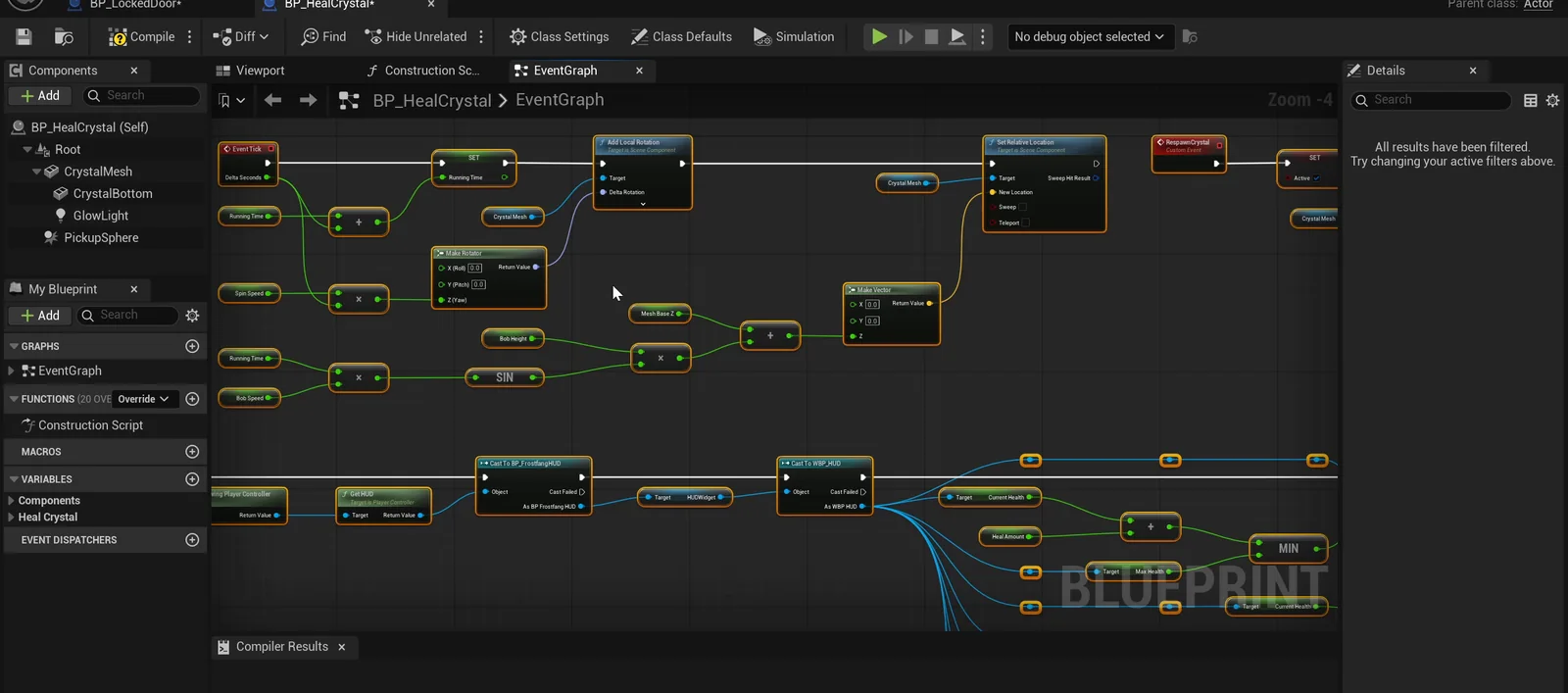1568x693 pixels.
Task: Add a new macro with plus icon
Action: [x=192, y=452]
